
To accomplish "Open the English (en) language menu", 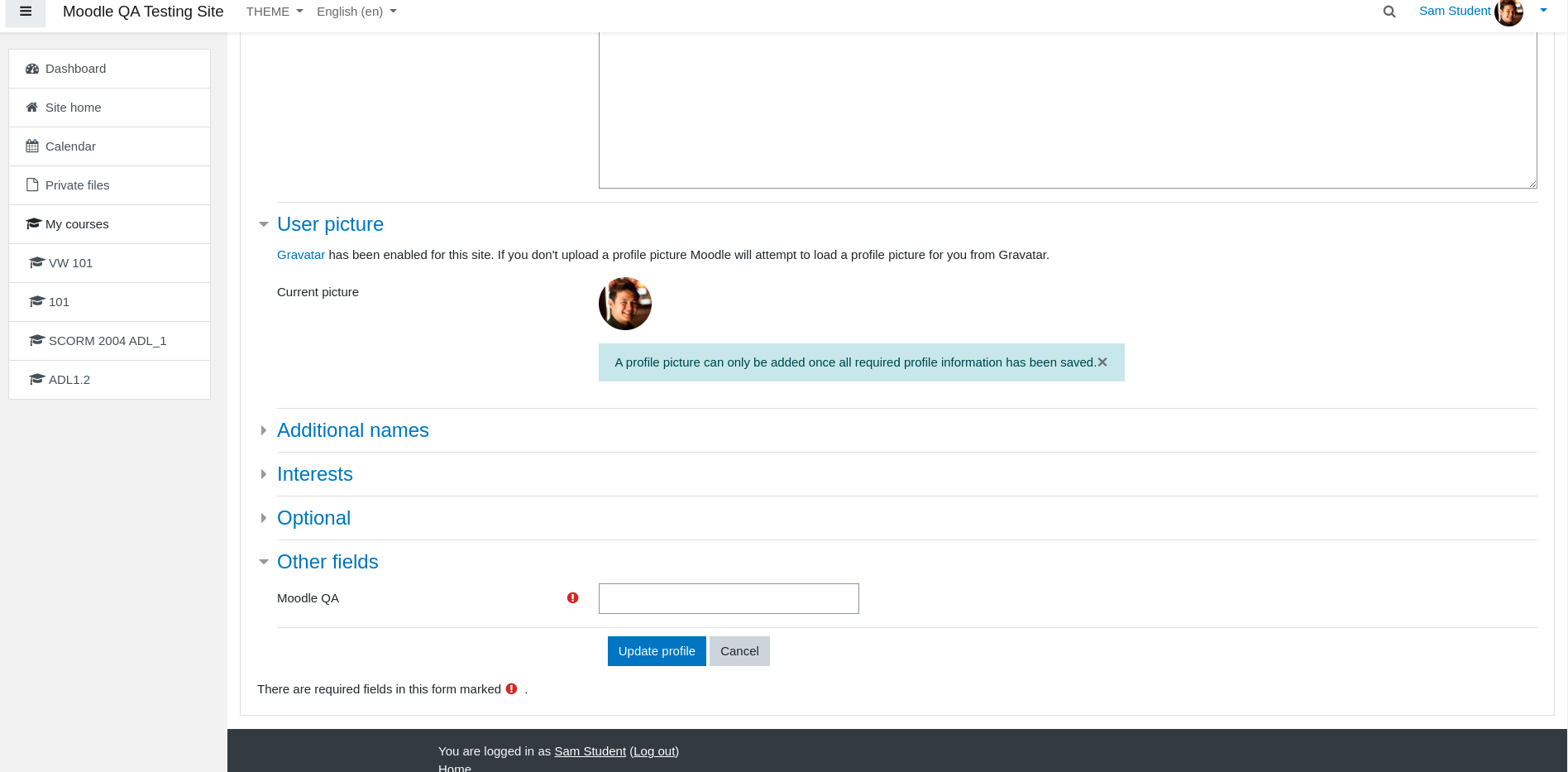I will click(356, 12).
